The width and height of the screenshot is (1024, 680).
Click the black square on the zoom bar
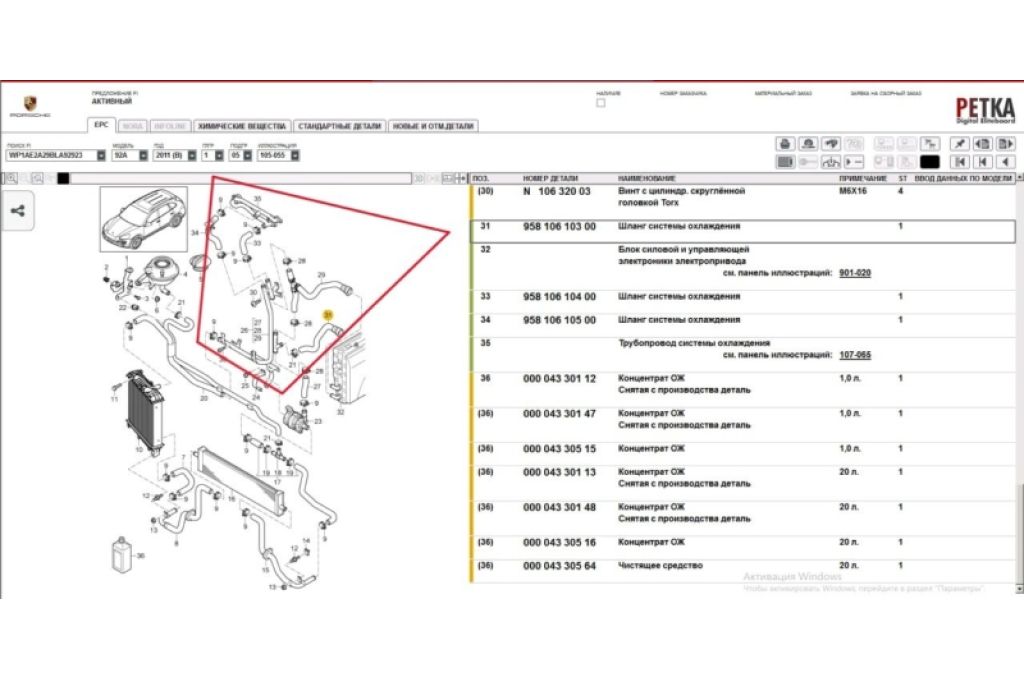63,178
